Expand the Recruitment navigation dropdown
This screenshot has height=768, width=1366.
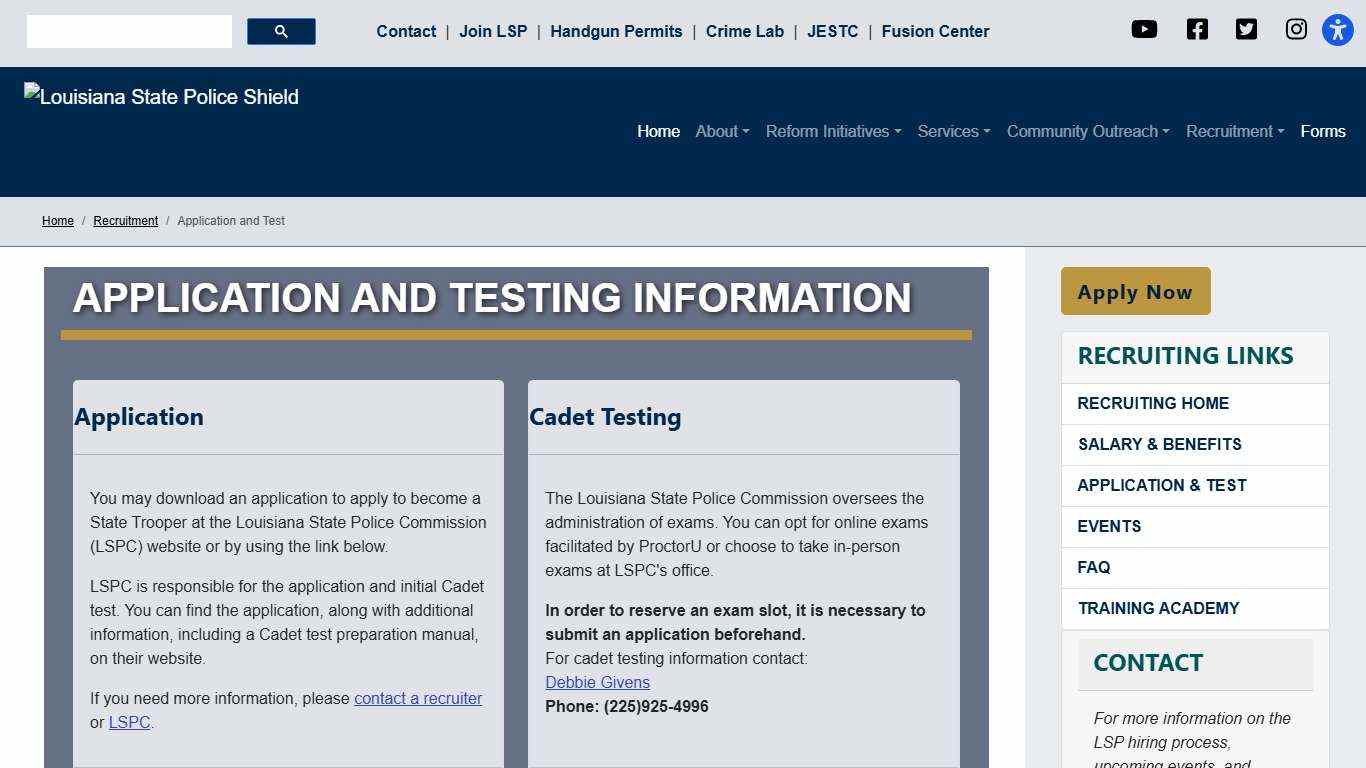(x=1233, y=131)
